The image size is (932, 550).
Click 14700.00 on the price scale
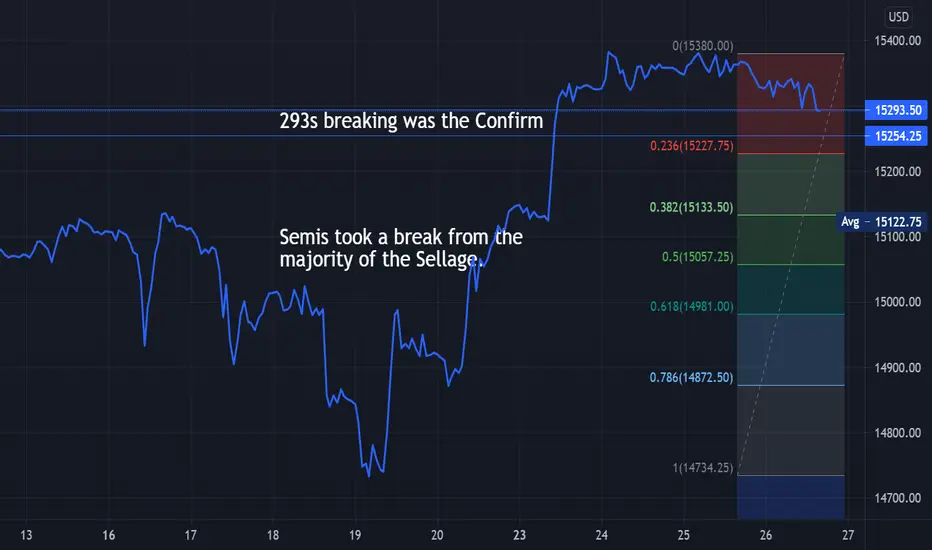point(898,498)
